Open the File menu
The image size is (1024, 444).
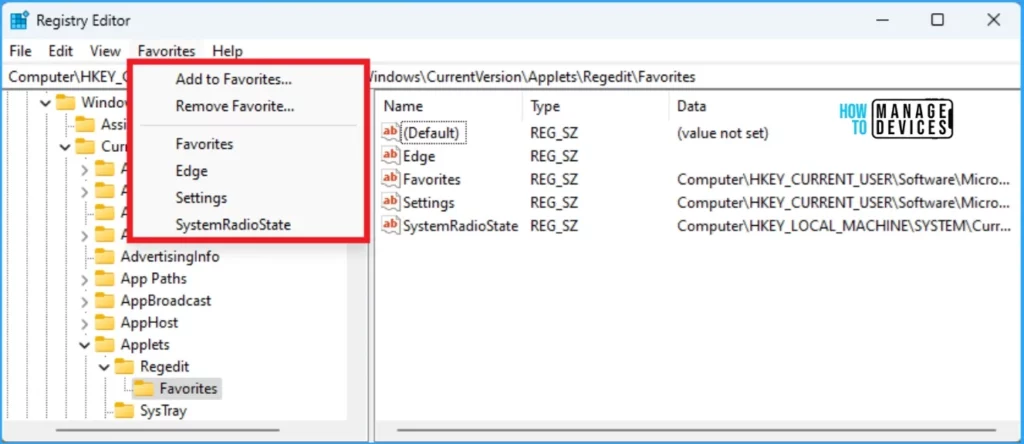point(20,51)
